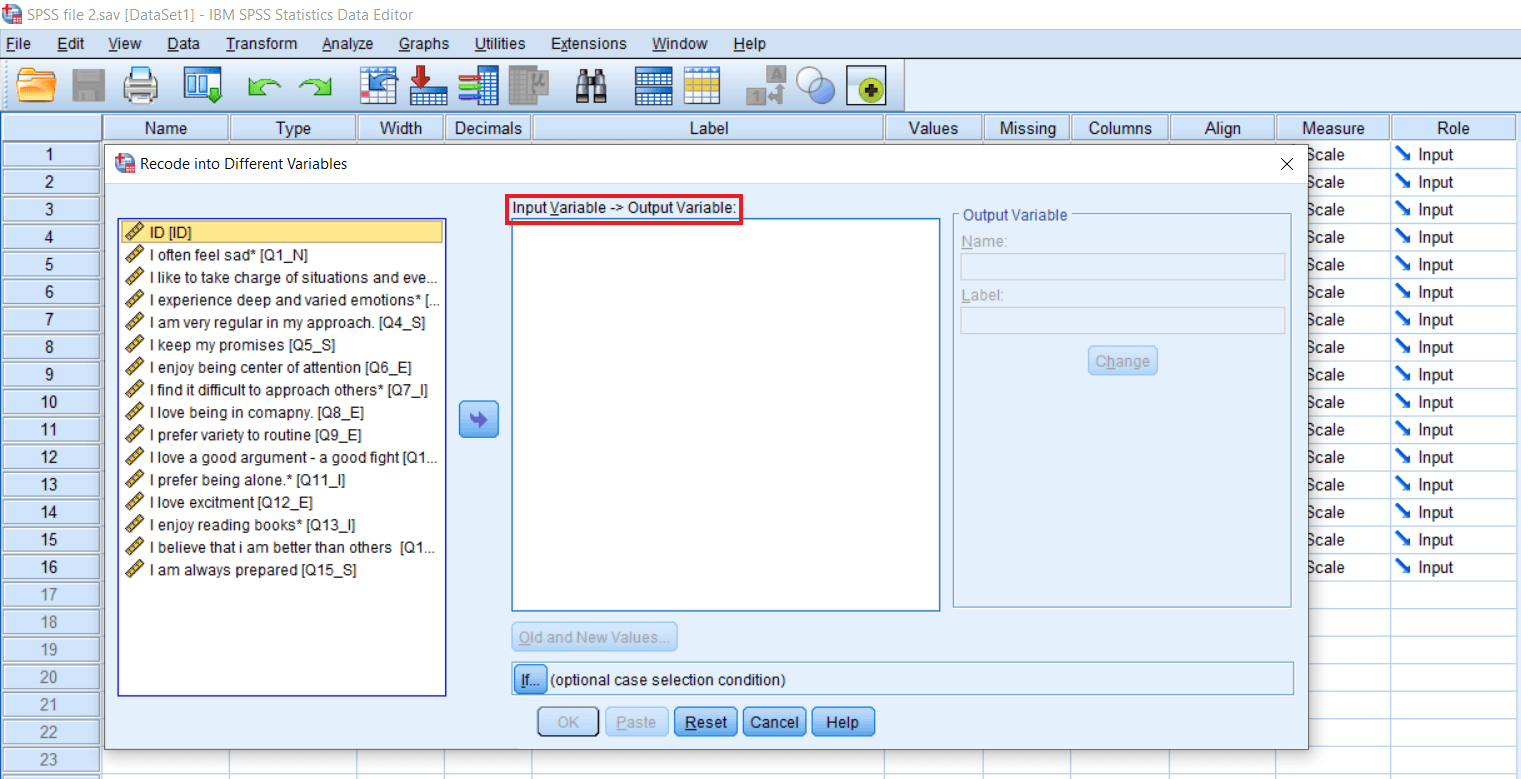Click the Go to case icon

coord(379,86)
